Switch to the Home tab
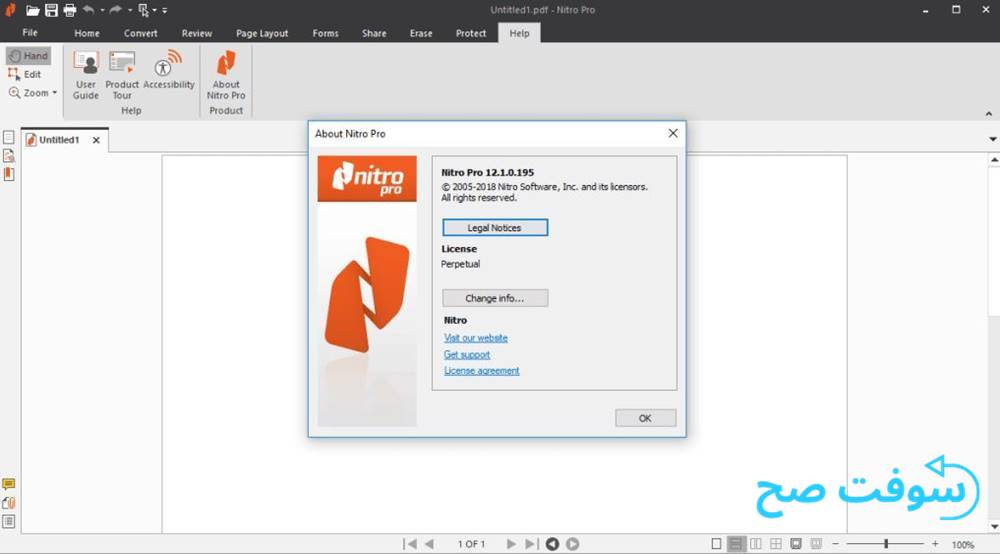 coord(87,33)
